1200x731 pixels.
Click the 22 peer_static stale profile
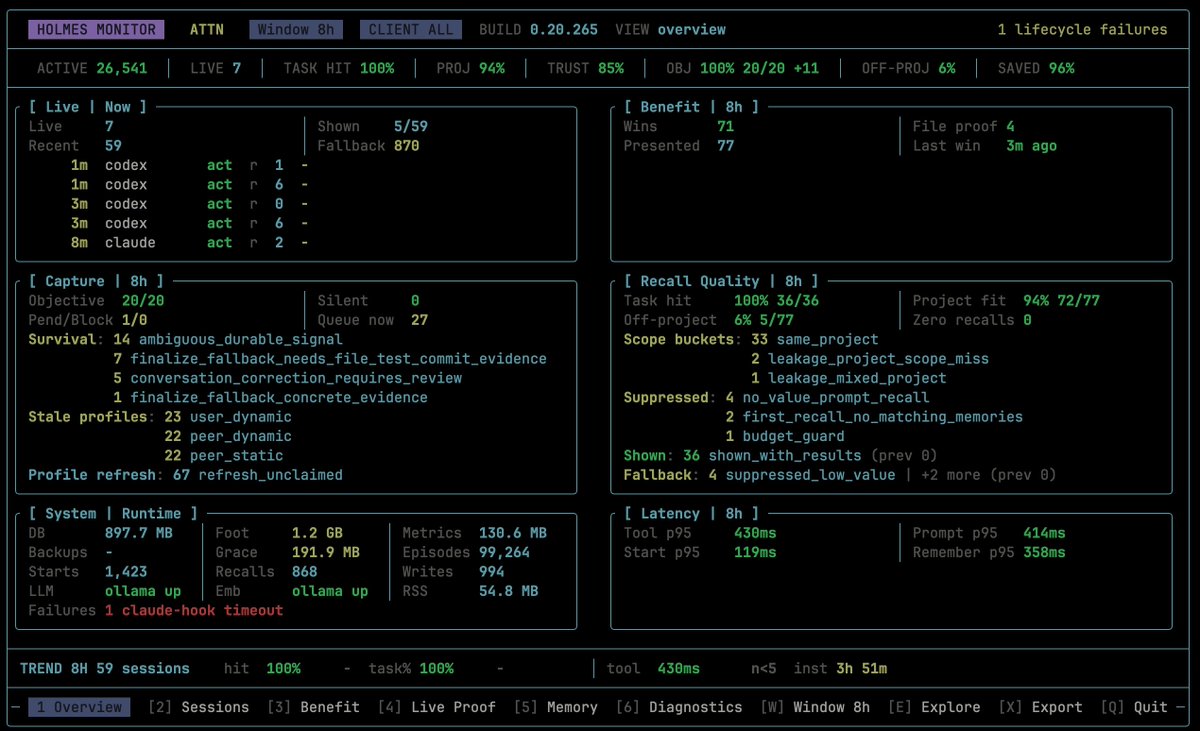(224, 456)
